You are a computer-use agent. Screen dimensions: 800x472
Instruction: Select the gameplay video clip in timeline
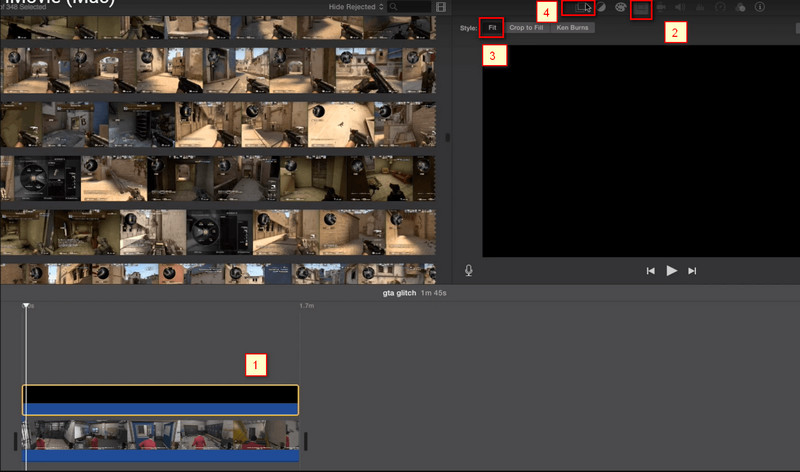click(x=160, y=438)
